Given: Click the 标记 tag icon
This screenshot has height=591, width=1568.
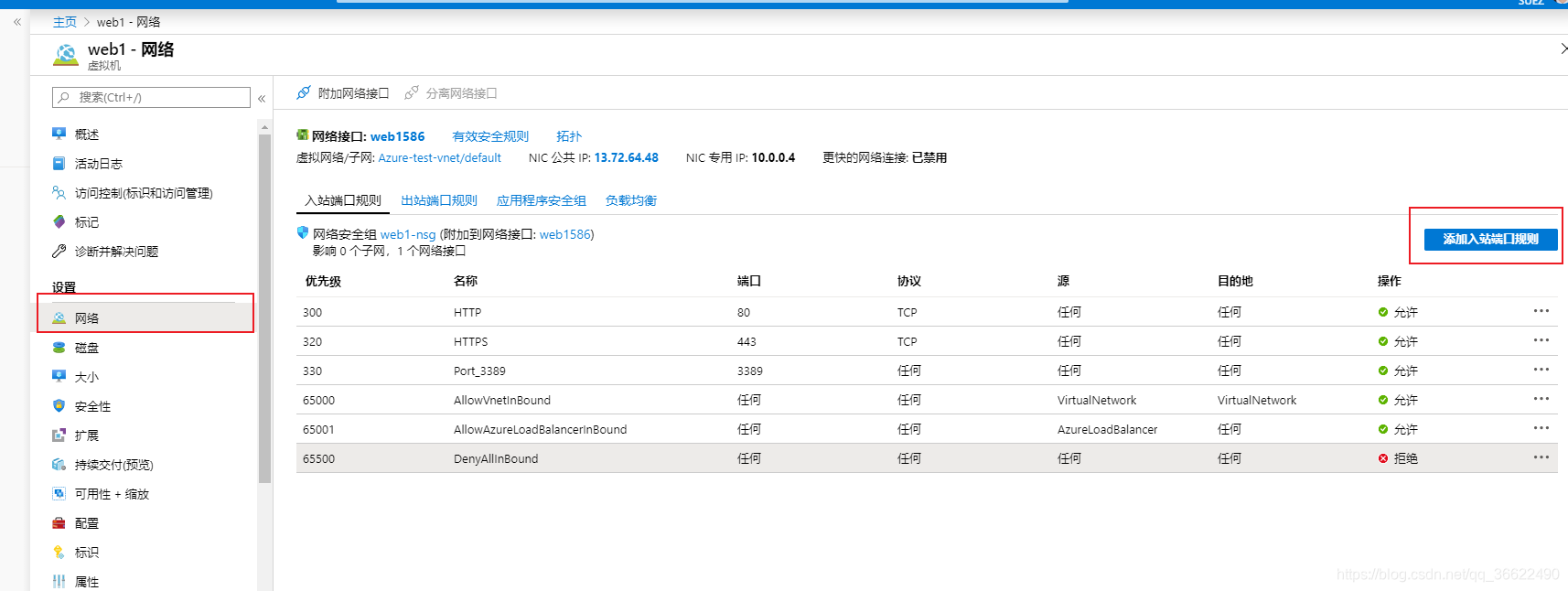Looking at the screenshot, I should [x=59, y=221].
